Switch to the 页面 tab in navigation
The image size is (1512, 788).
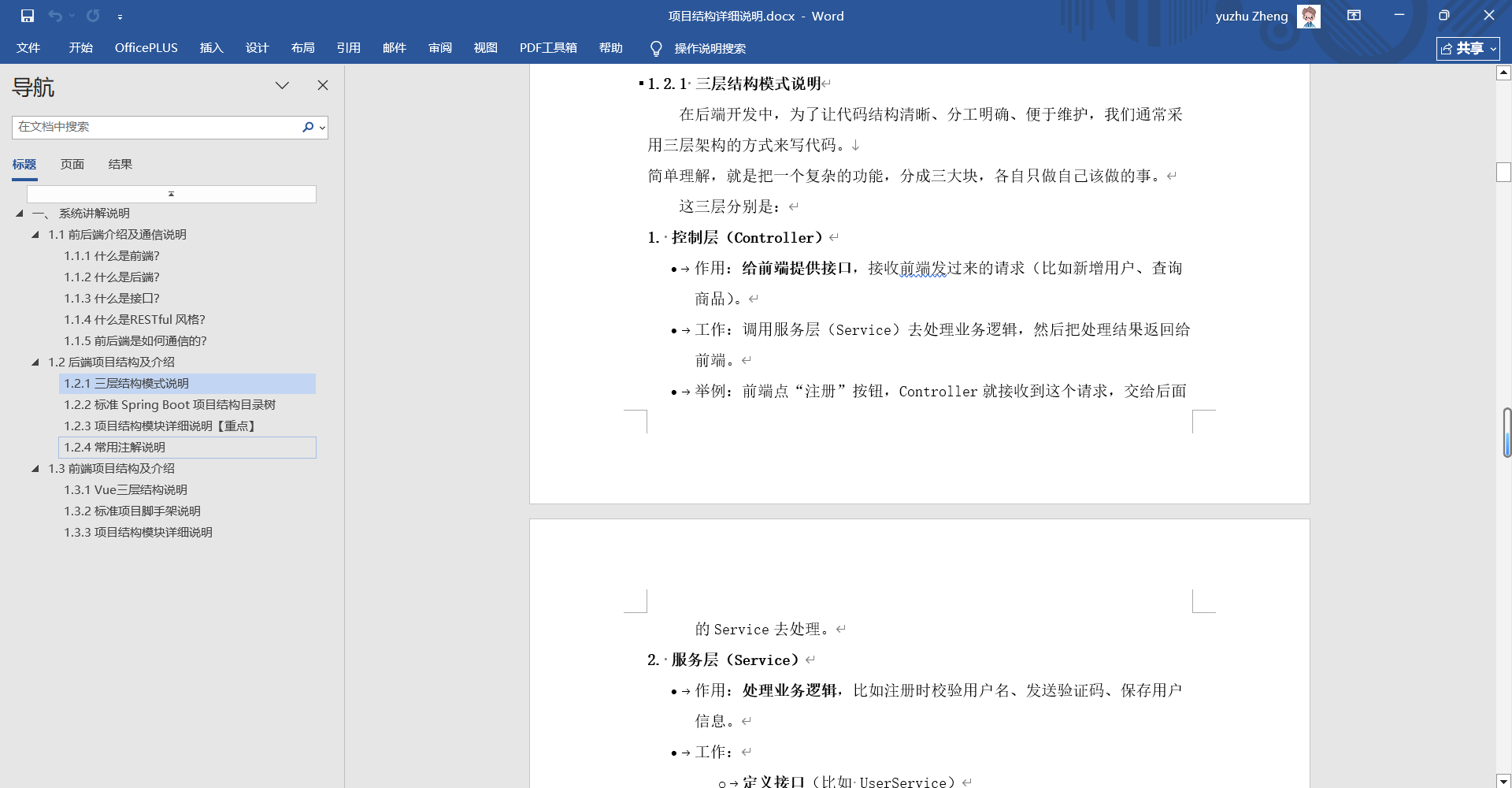point(72,165)
